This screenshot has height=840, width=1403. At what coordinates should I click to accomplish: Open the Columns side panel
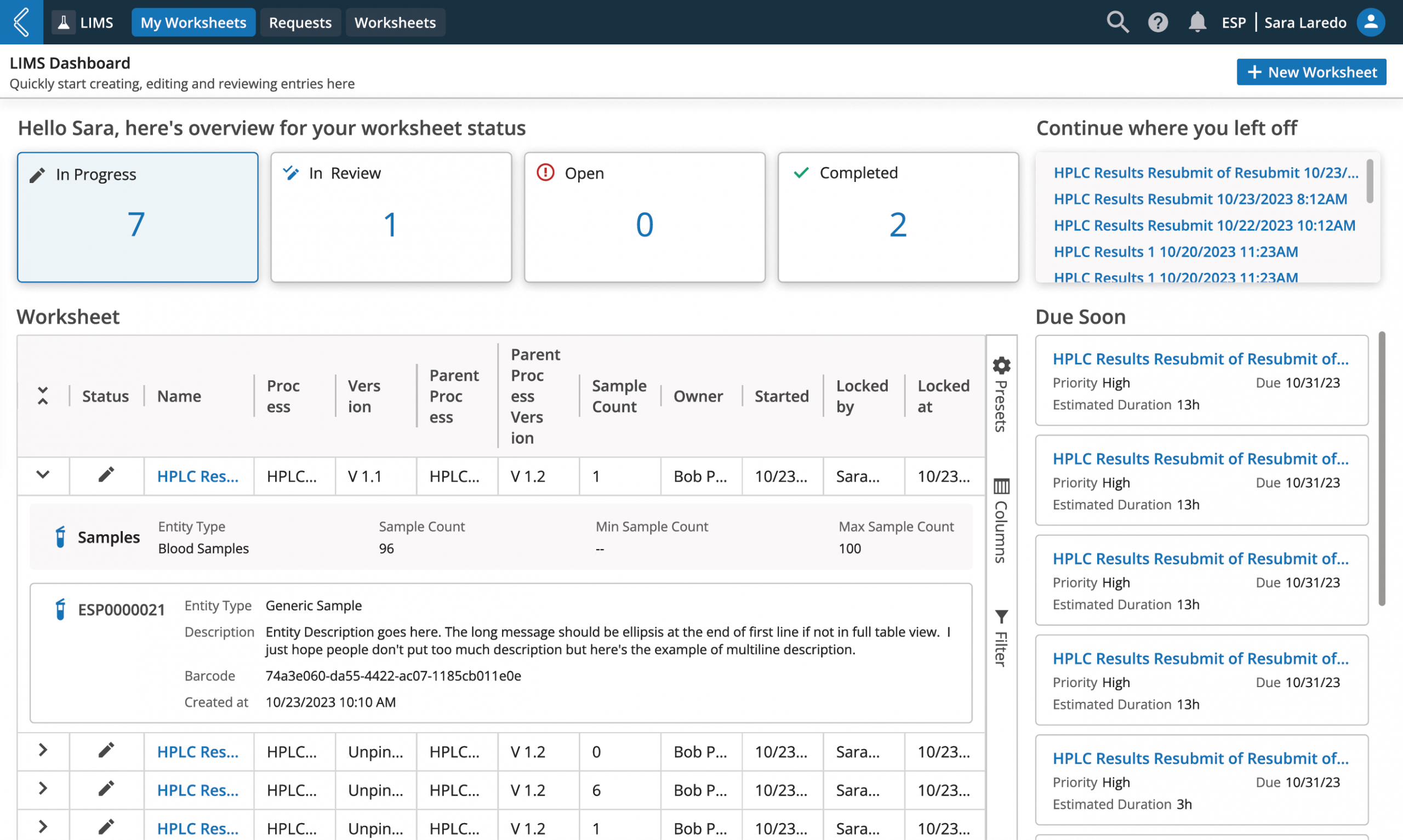(x=1001, y=521)
